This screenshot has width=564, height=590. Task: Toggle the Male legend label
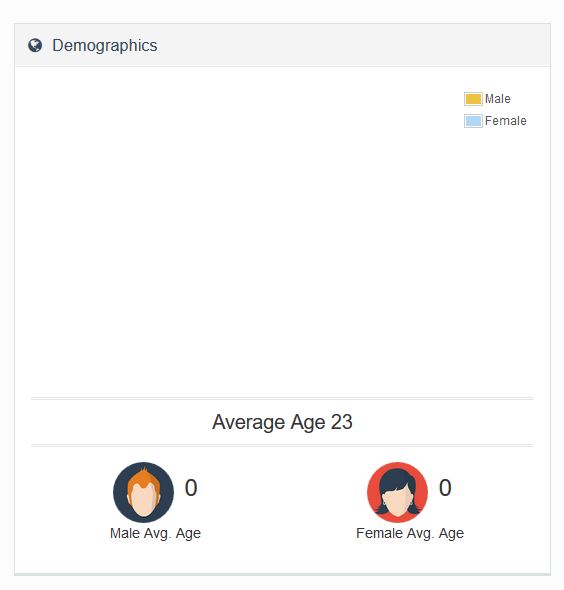click(497, 99)
